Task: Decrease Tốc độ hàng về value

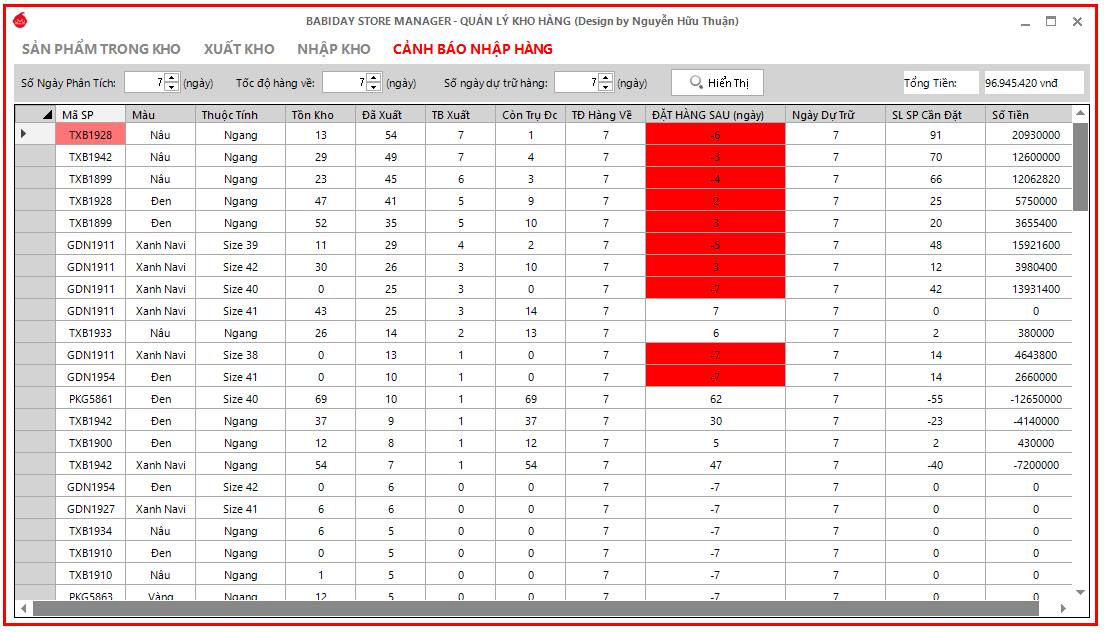Action: (374, 87)
